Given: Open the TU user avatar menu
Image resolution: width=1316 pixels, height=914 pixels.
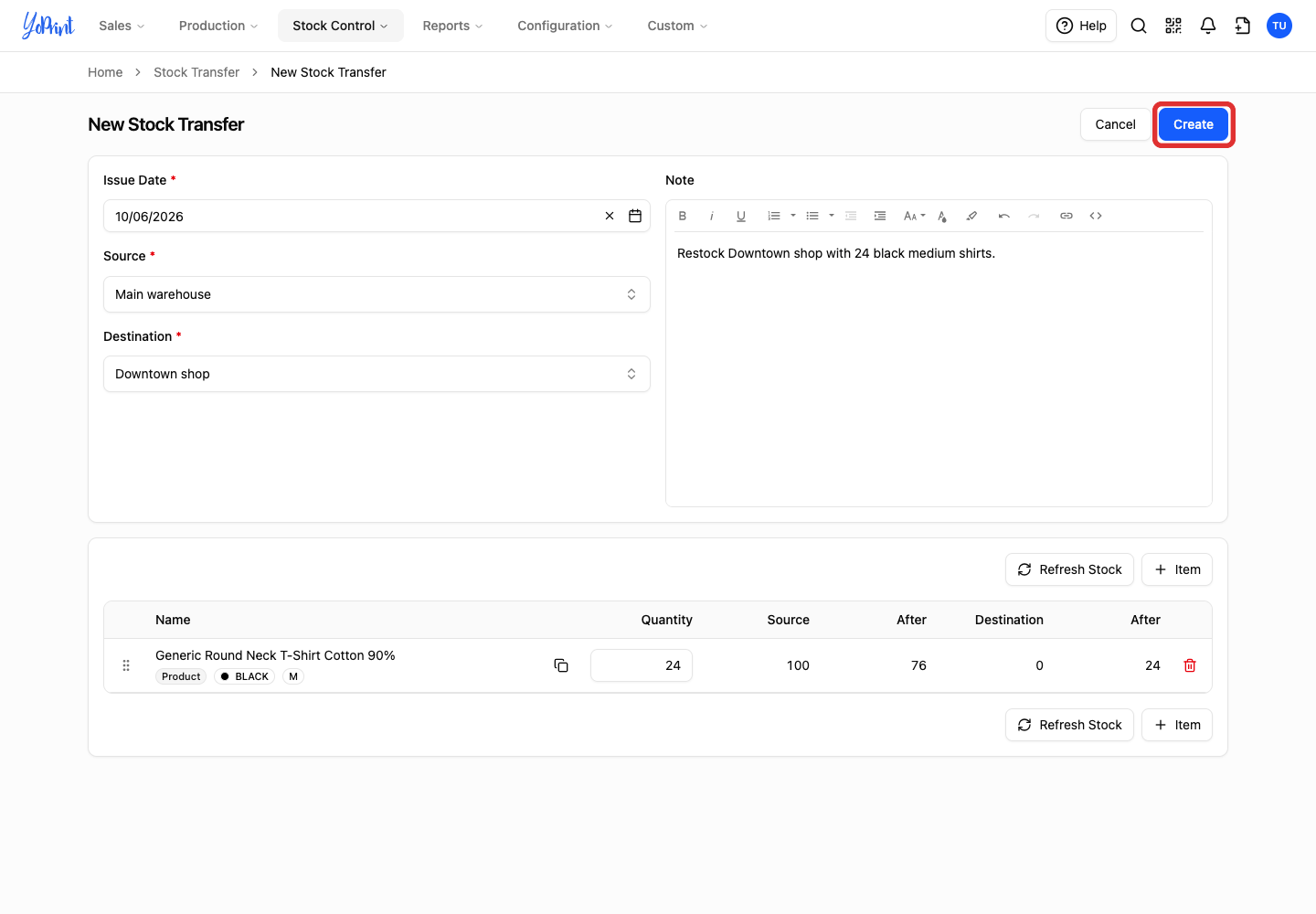Looking at the screenshot, I should coord(1279,26).
